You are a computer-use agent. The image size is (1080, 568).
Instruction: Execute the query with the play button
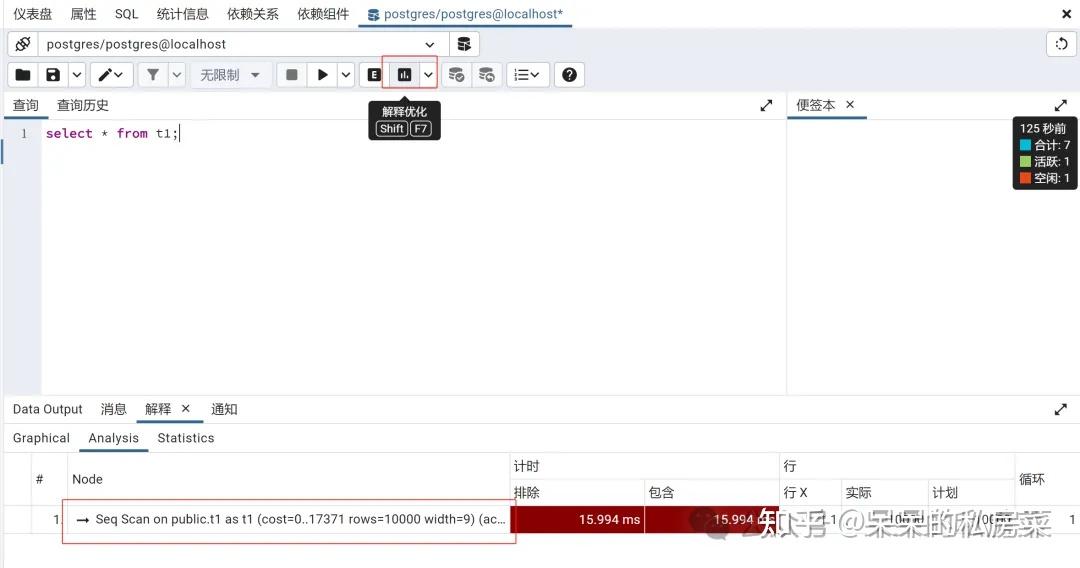tap(322, 74)
